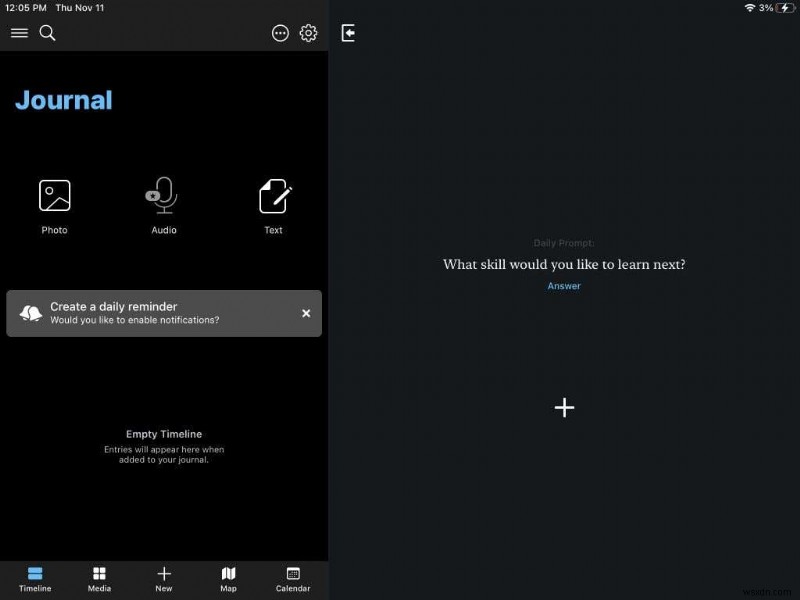The width and height of the screenshot is (800, 600).
Task: Add a new entry with the large plus
Action: 564,408
